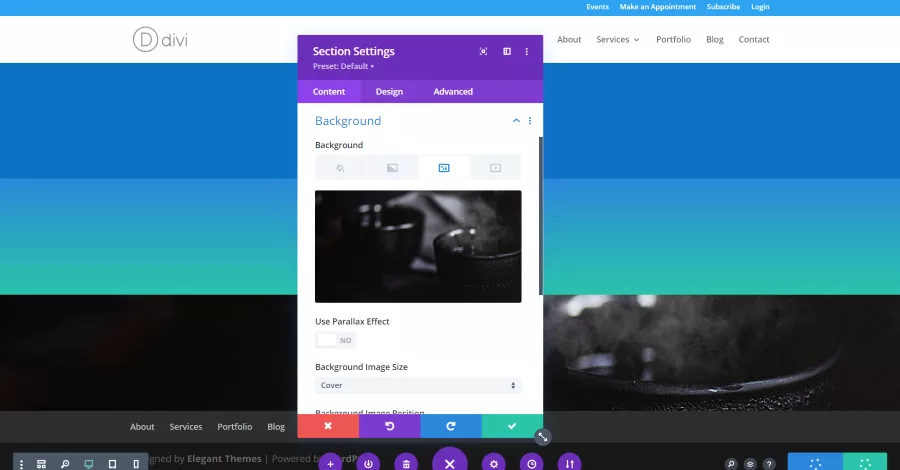Open the Background group options menu
This screenshot has width=900, height=470.
[530, 121]
